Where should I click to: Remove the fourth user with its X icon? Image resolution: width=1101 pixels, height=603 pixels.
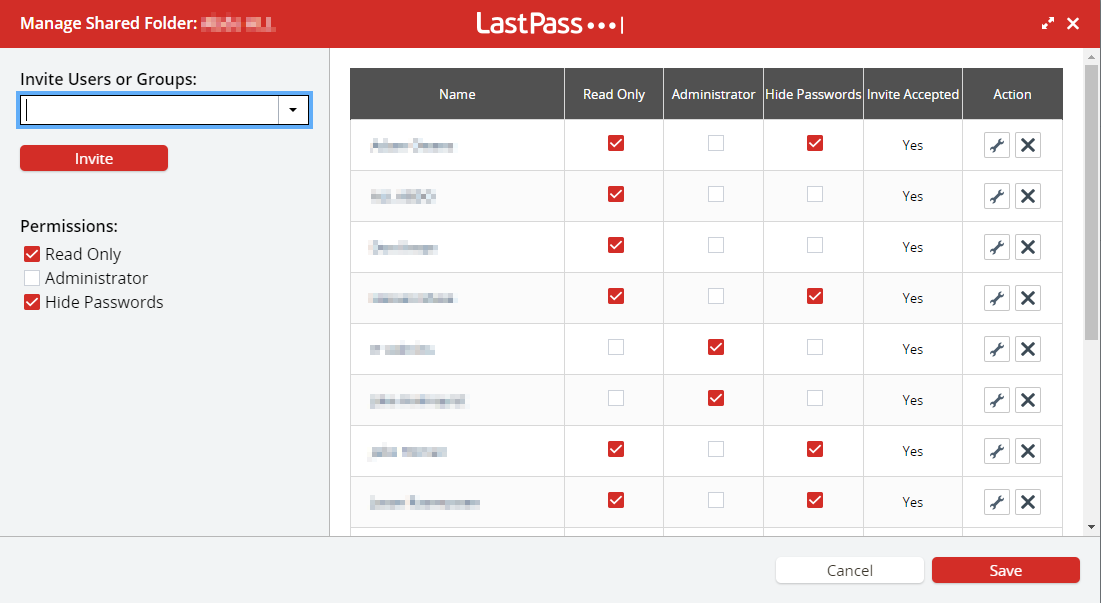[1027, 298]
